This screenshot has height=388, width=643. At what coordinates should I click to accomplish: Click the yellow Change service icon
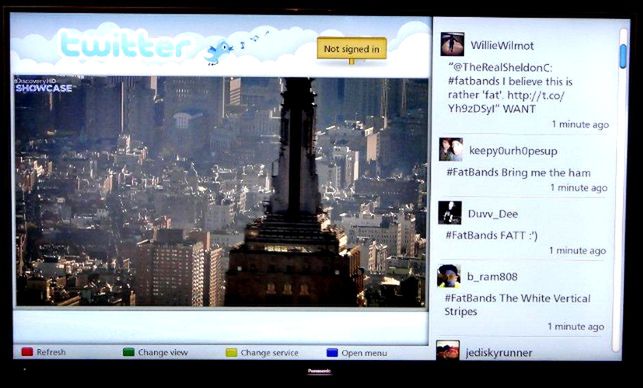231,353
